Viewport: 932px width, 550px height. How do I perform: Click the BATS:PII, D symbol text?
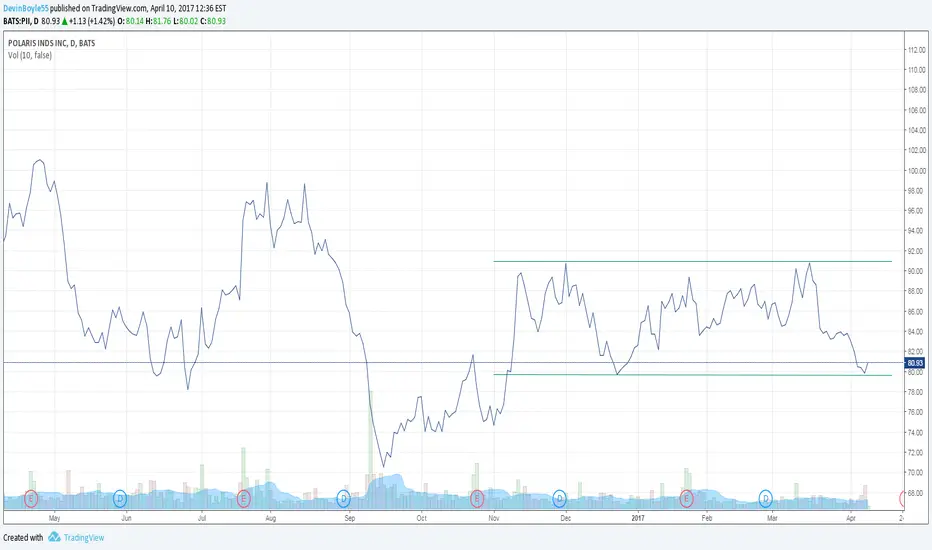(x=21, y=21)
